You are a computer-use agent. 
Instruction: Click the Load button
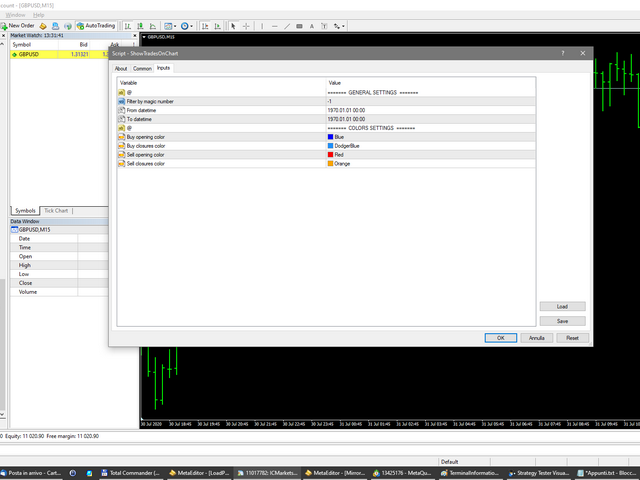click(x=562, y=306)
